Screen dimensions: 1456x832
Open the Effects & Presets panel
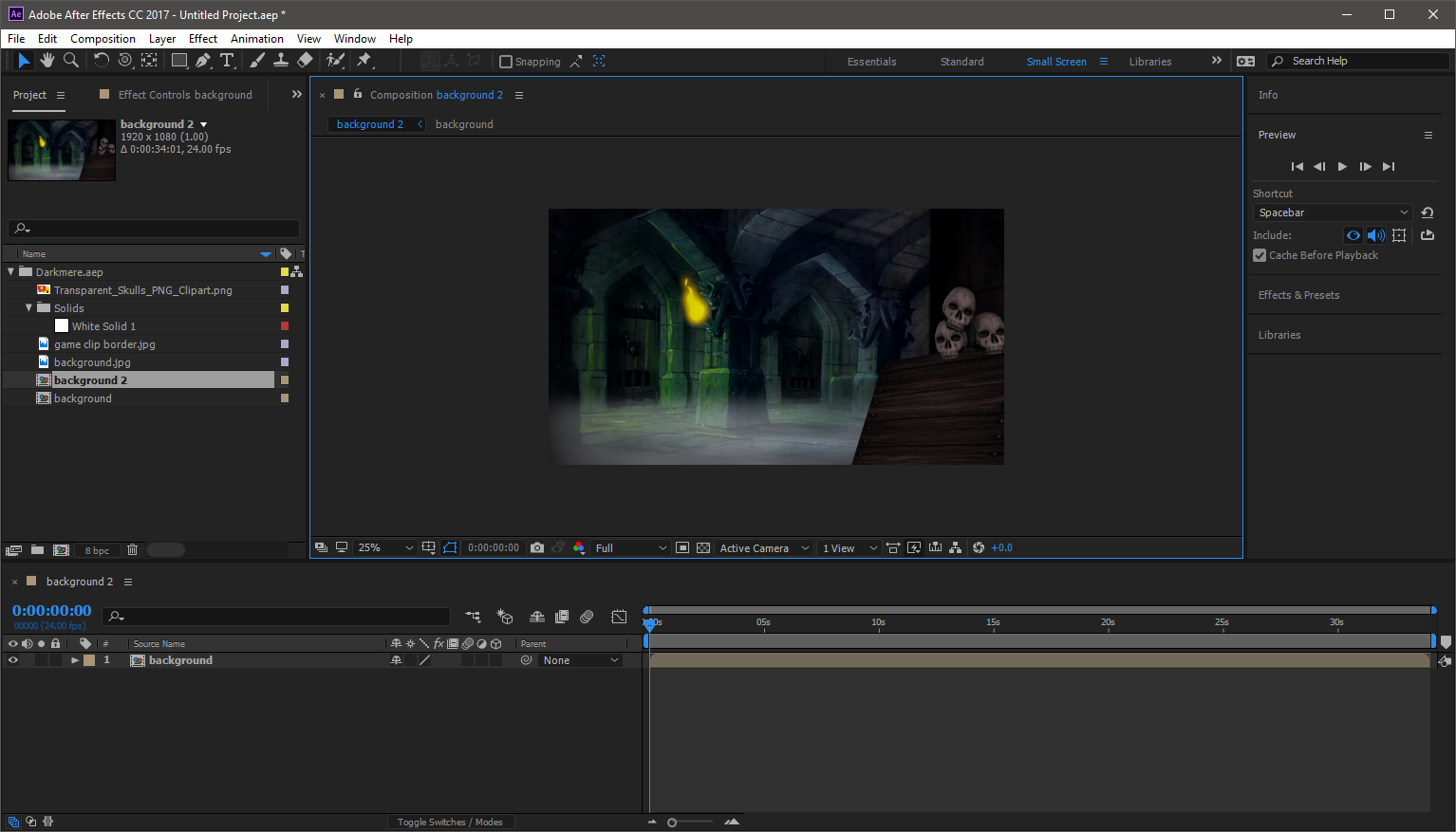tap(1298, 295)
